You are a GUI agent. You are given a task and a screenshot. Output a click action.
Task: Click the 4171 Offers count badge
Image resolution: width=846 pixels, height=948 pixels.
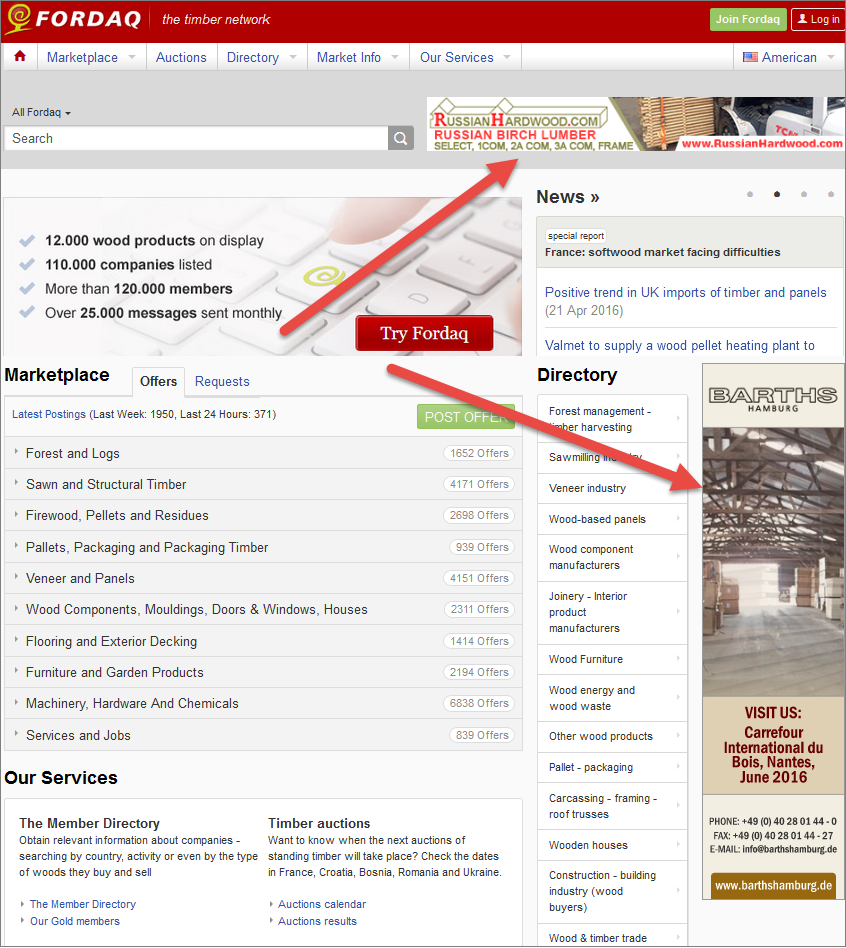coord(479,484)
